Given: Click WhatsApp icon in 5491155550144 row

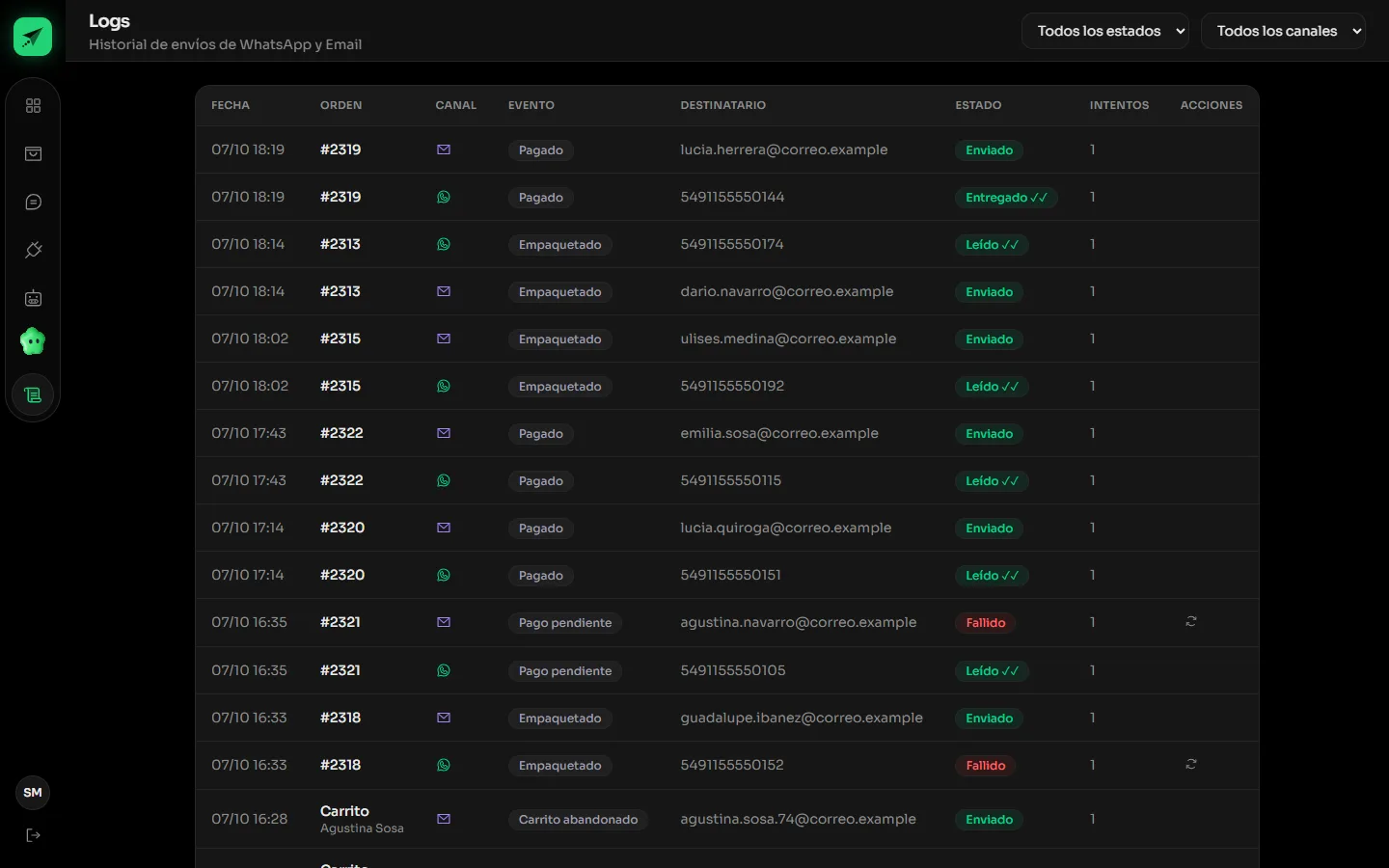Looking at the screenshot, I should tap(444, 197).
